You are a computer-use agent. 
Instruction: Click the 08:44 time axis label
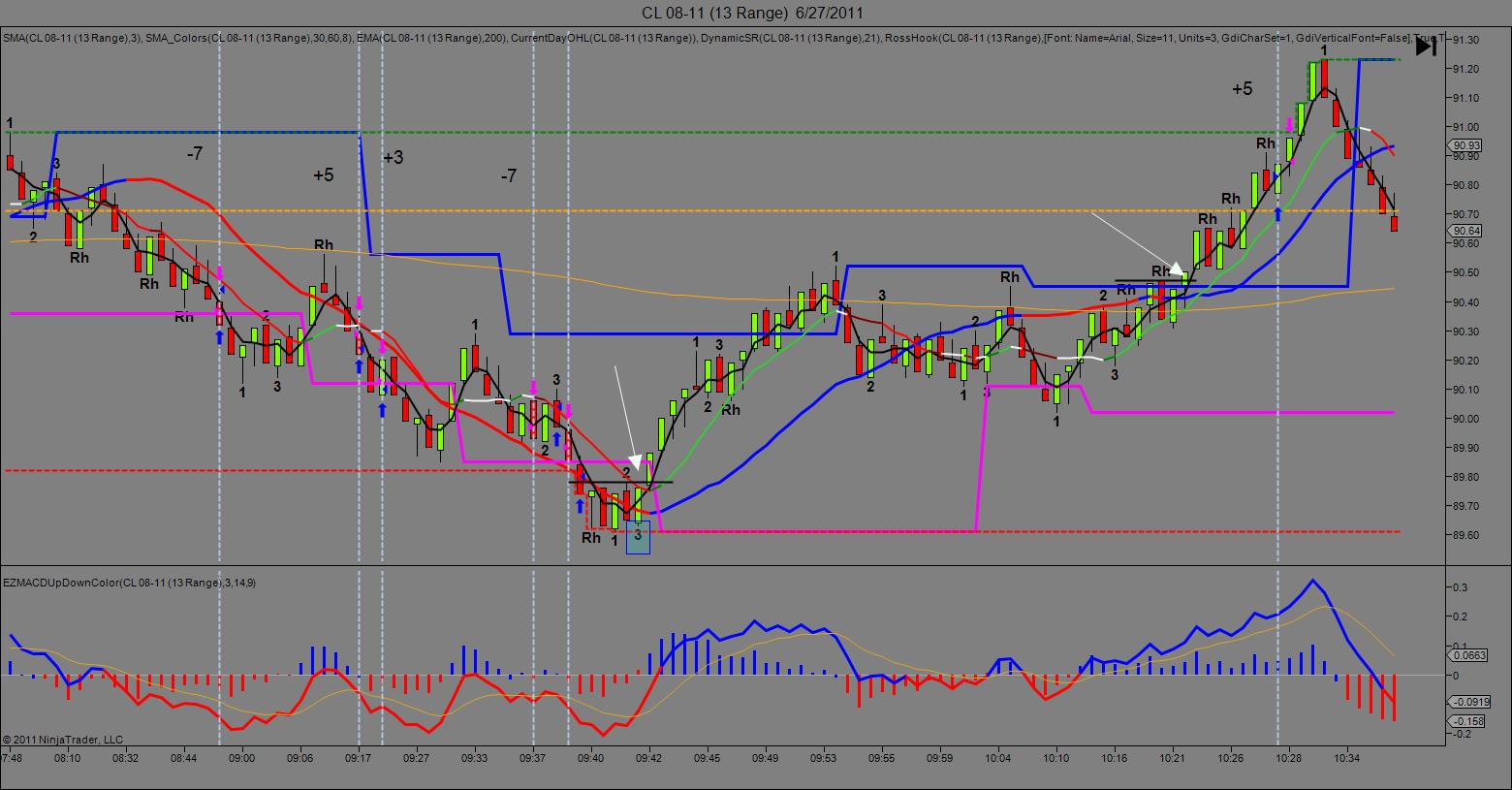tap(184, 758)
